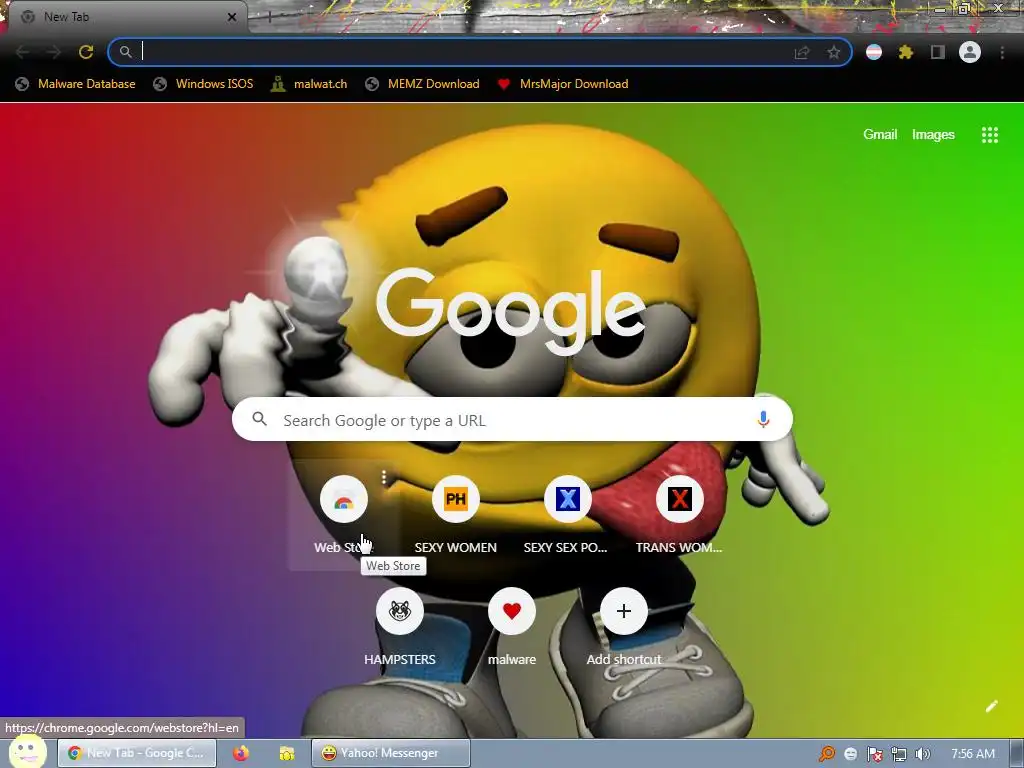Click the back navigation arrow

(x=22, y=52)
